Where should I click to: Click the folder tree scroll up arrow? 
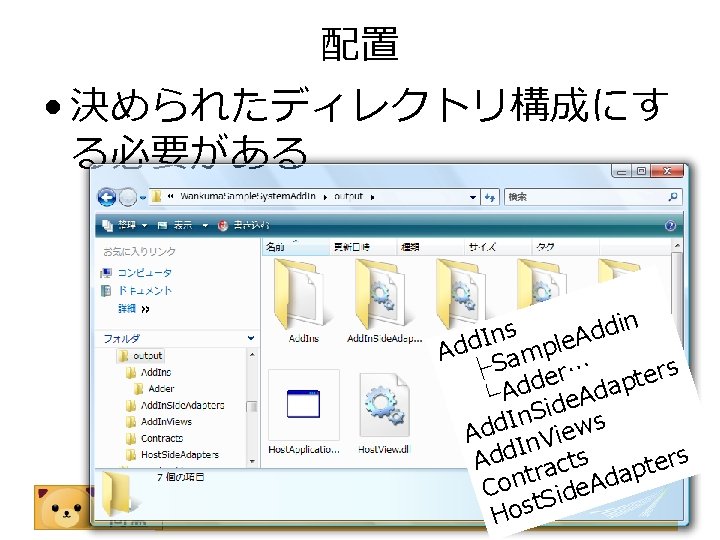(252, 355)
